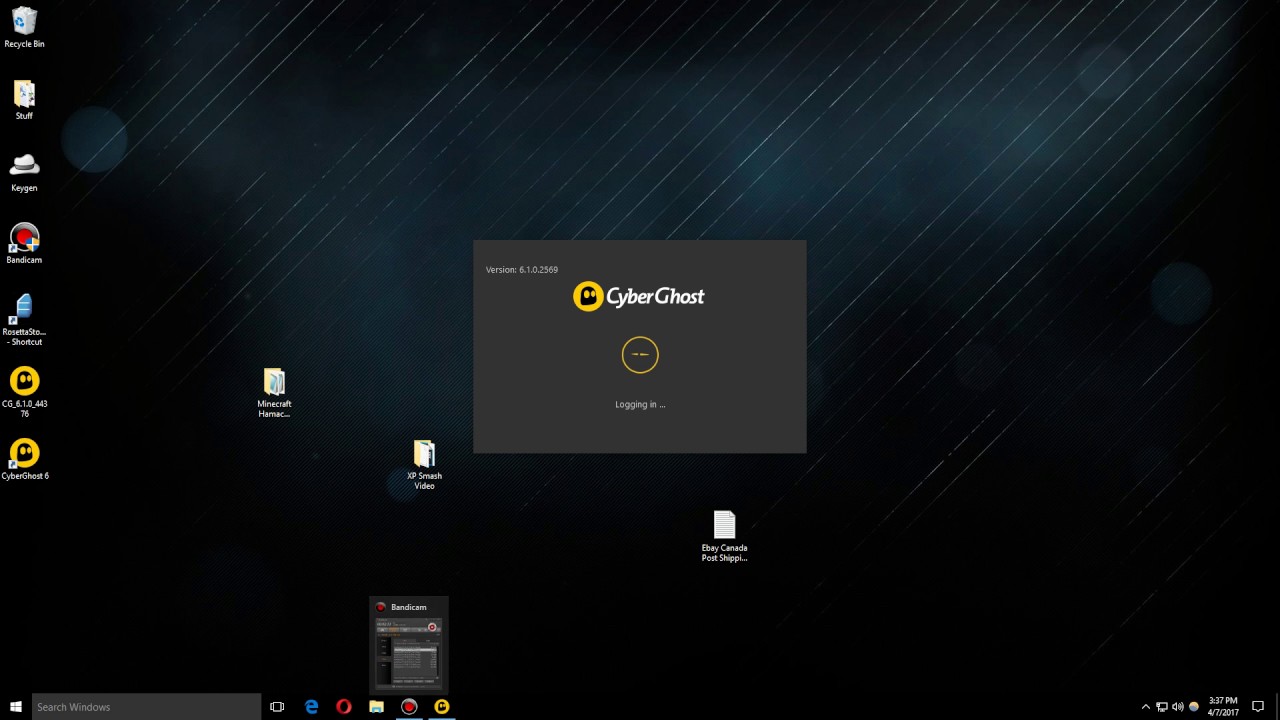Launch Microsoft Edge from the taskbar
Screen dimensions: 1280x720
[x=311, y=707]
